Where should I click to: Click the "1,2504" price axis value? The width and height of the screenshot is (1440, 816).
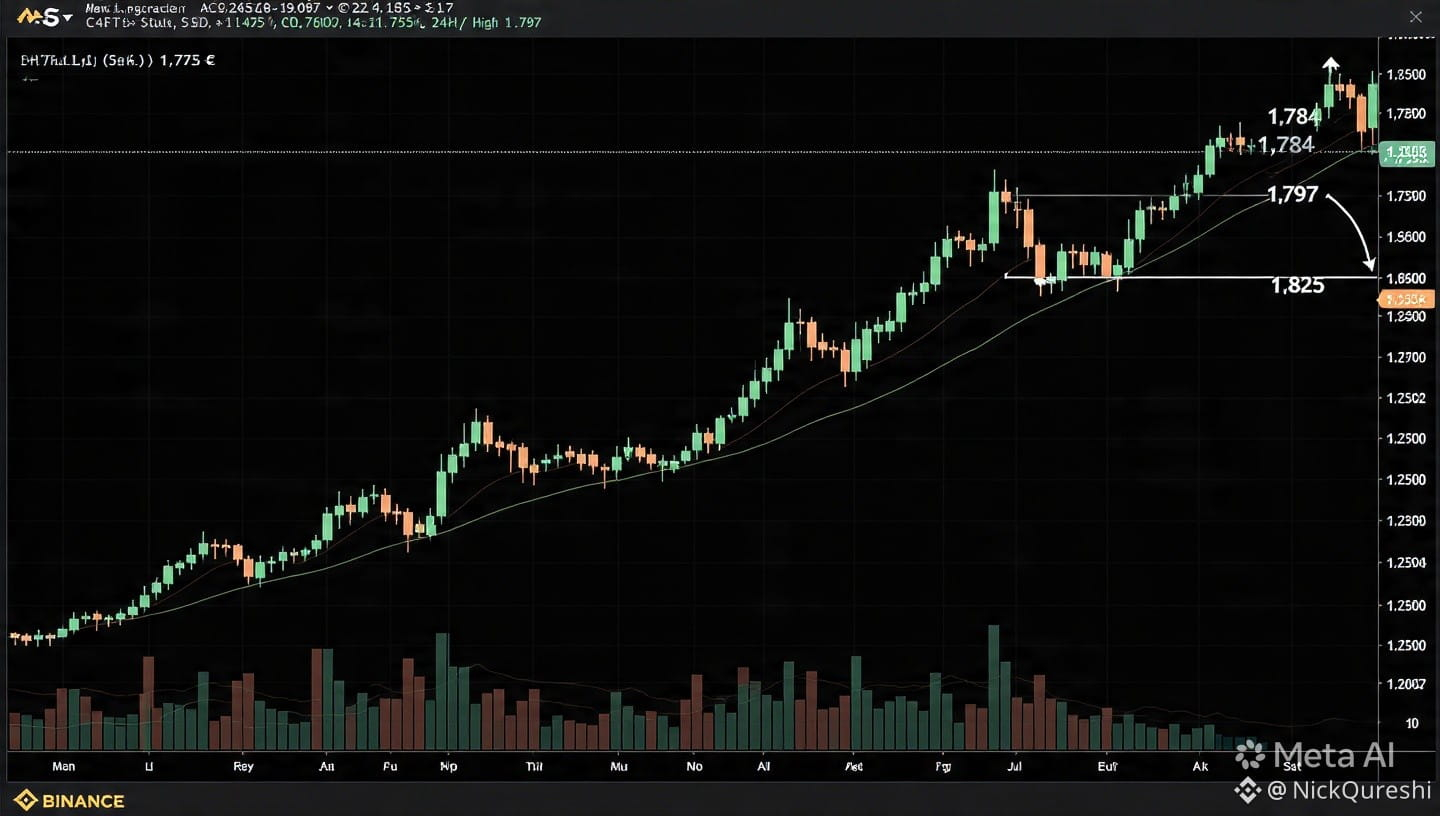[x=1406, y=562]
